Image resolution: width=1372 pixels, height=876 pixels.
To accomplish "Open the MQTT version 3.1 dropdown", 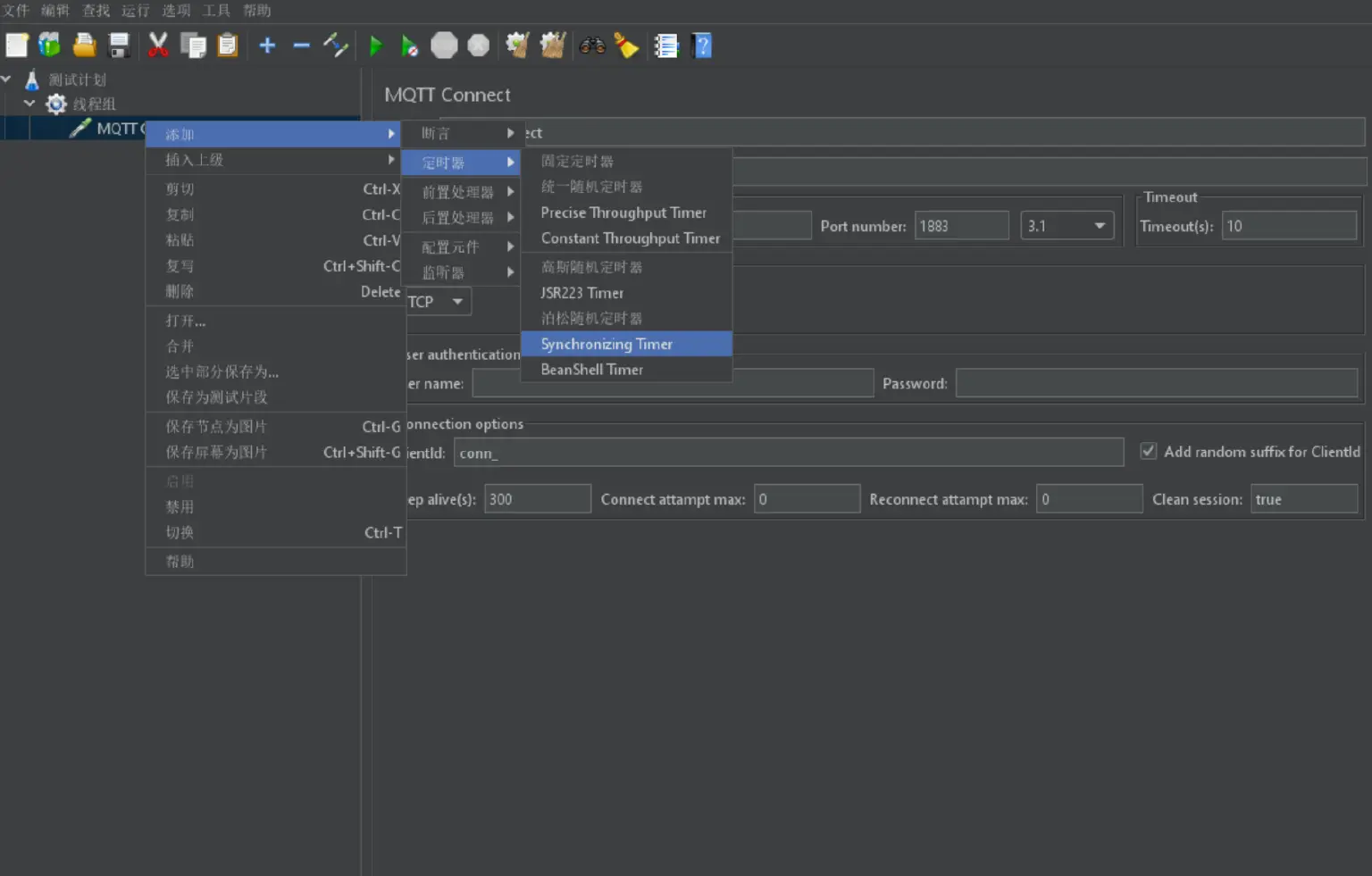I will 1067,226.
